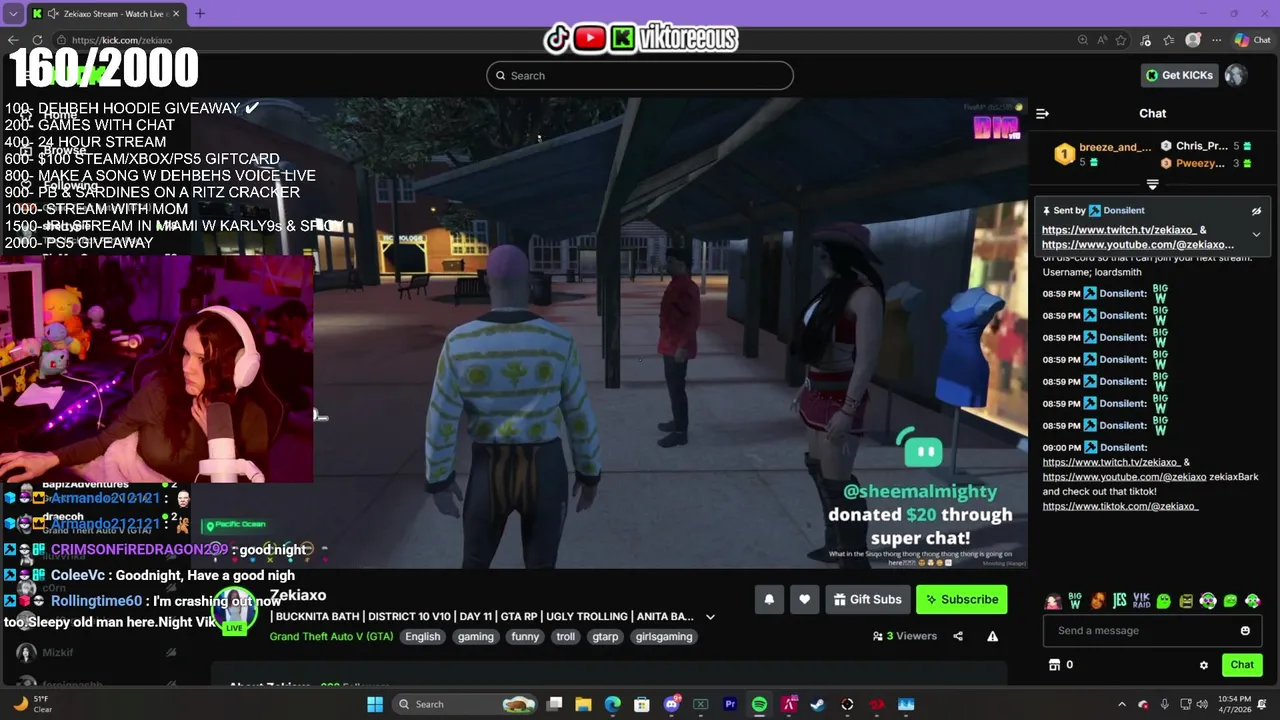Click Donsilent username in pinned message
The height and width of the screenshot is (720, 1280).
click(x=1123, y=211)
